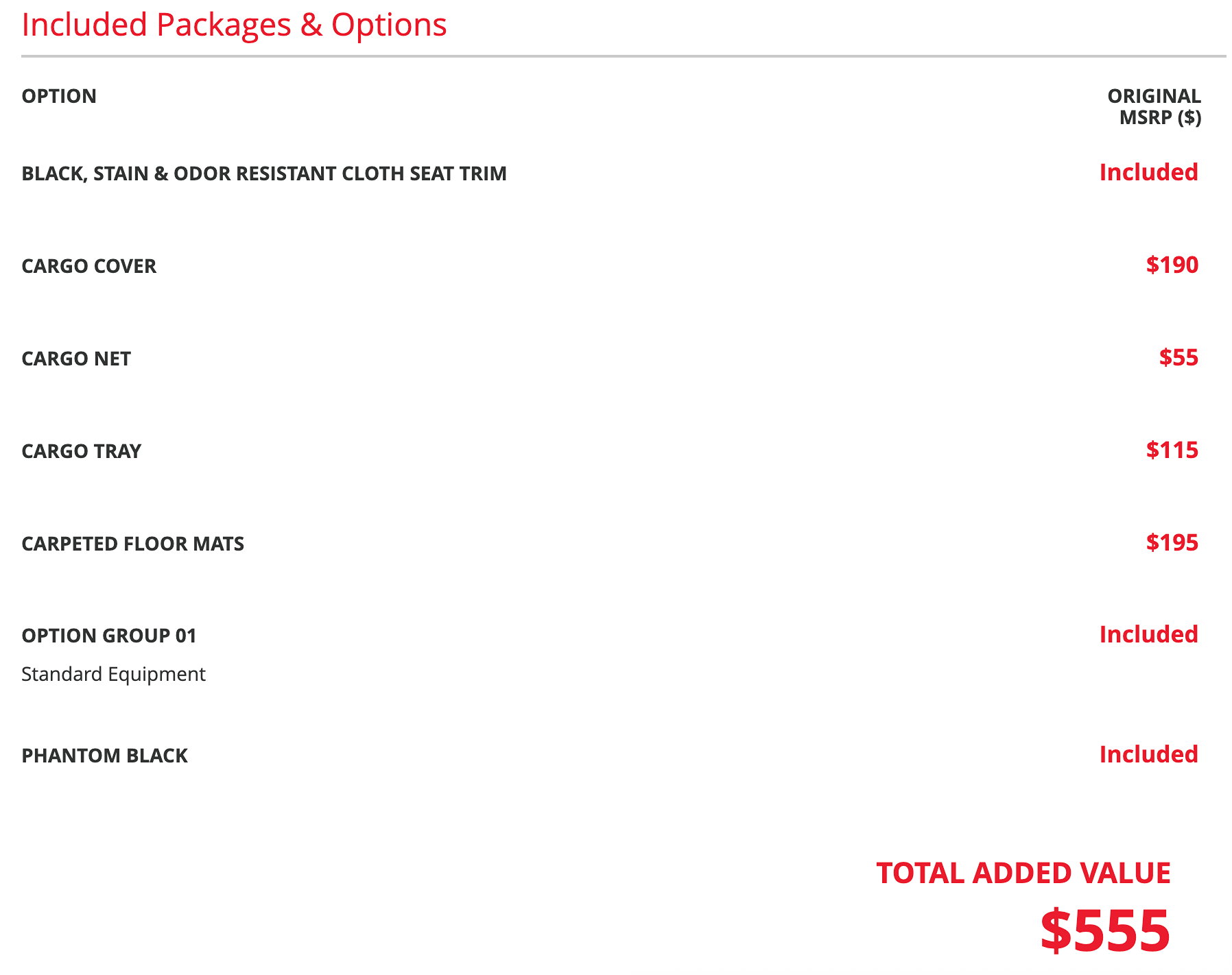Screen dimensions: 1232x975
Task: Select the CARGO COVER option label
Action: [89, 266]
